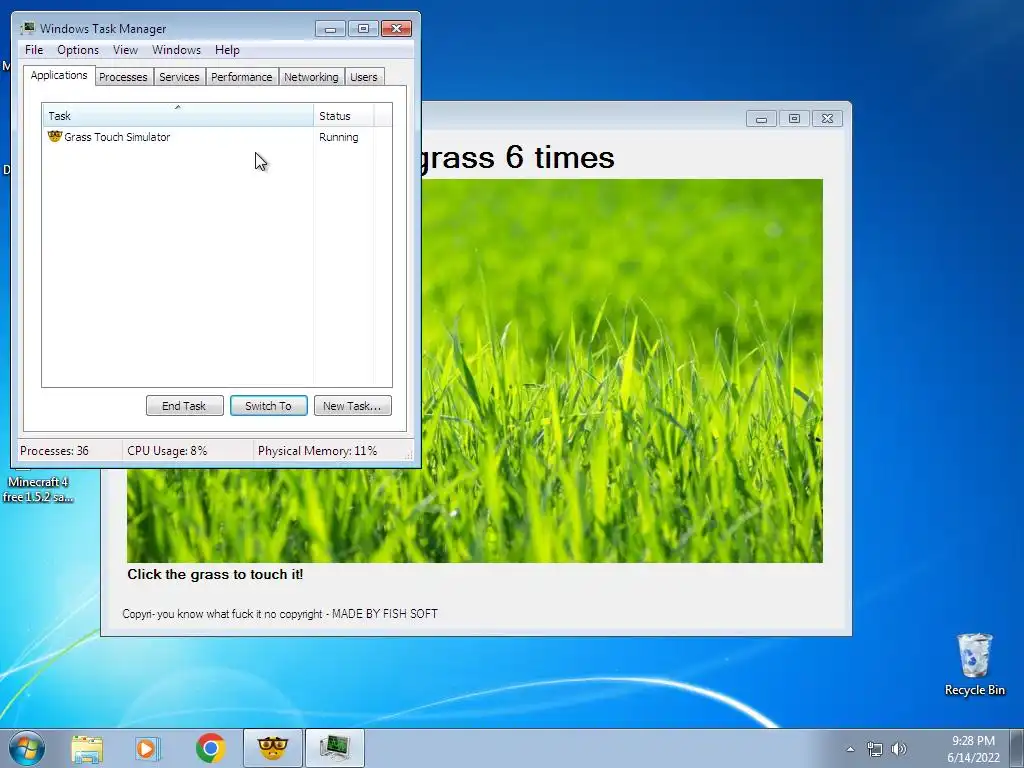
Task: Open the File menu in Task Manager
Action: (34, 50)
